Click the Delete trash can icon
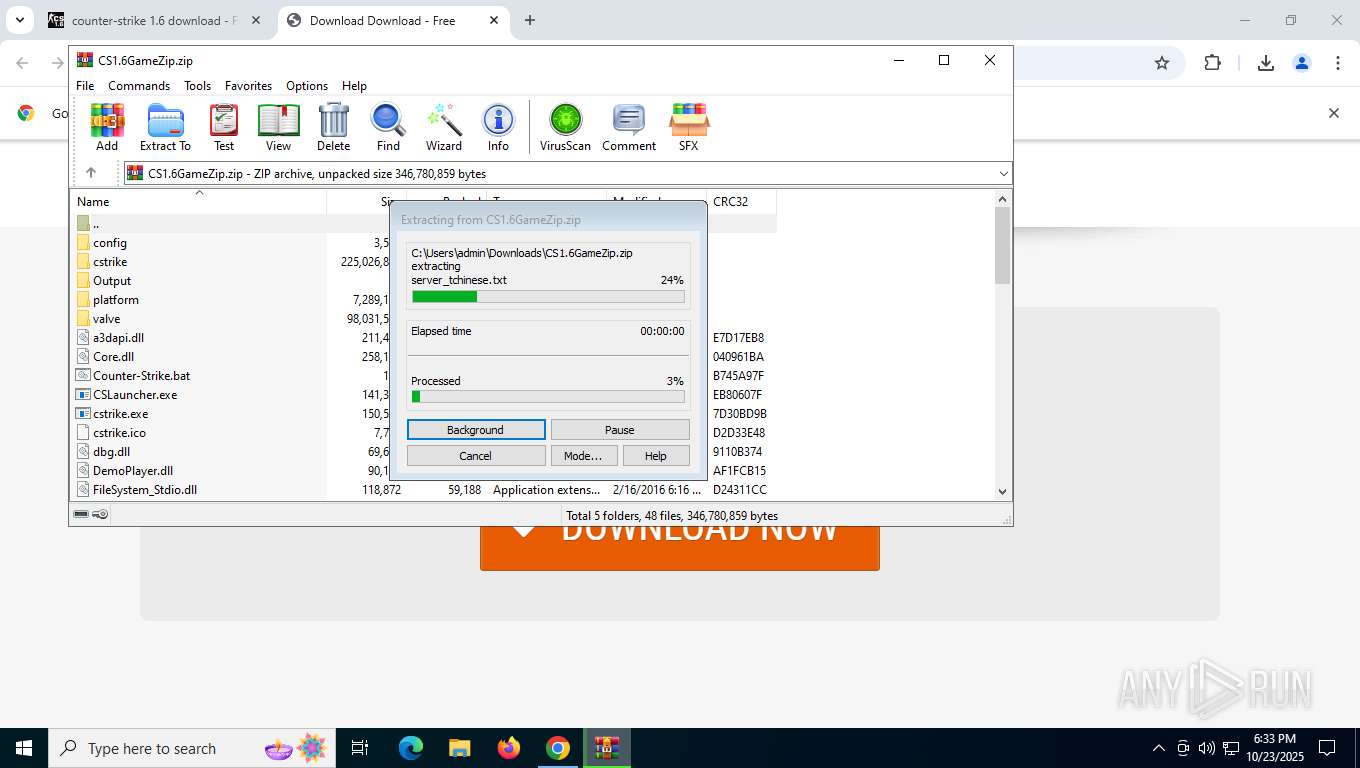Viewport: 1360px width, 768px height. (x=333, y=127)
